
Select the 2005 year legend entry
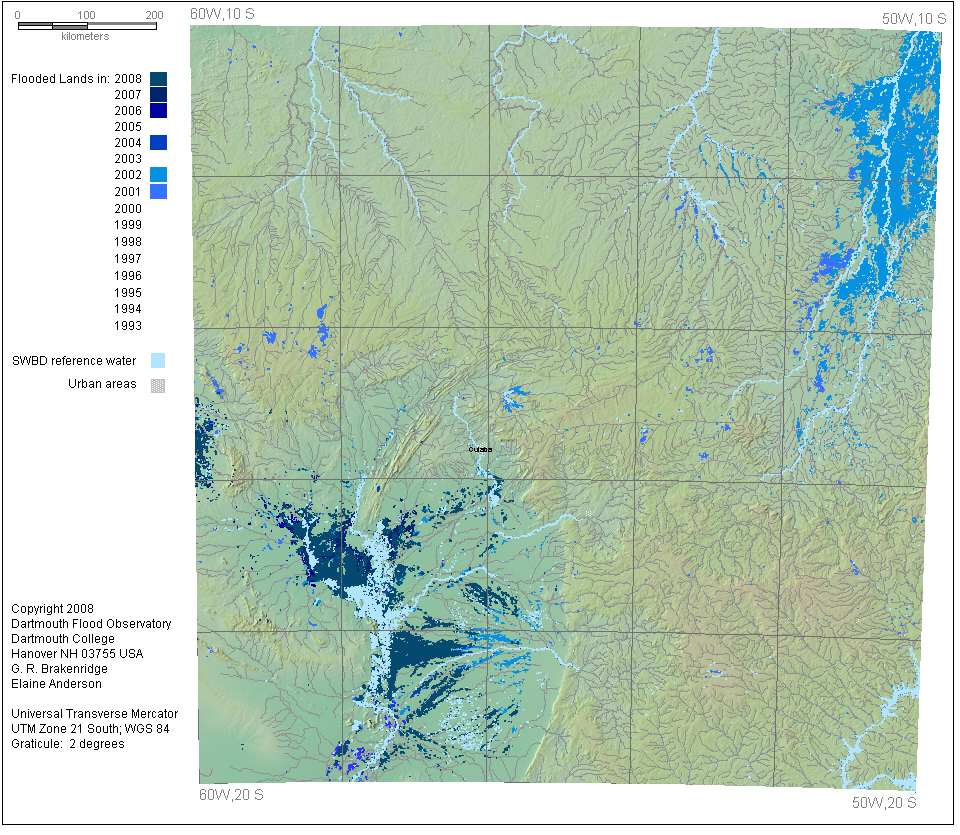(128, 127)
